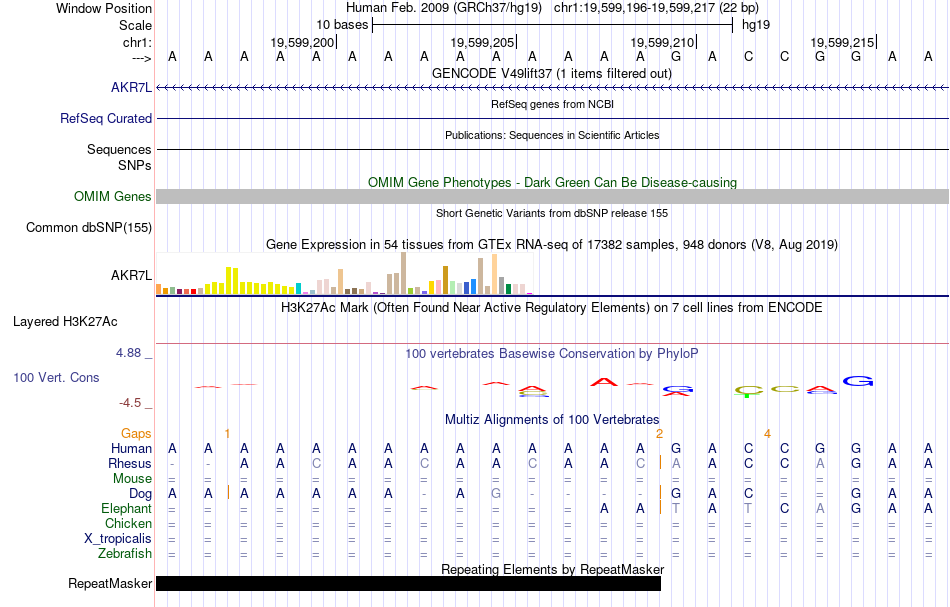Click the tallest tan bar in GTEx chart
This screenshot has height=607, width=950.
point(404,273)
